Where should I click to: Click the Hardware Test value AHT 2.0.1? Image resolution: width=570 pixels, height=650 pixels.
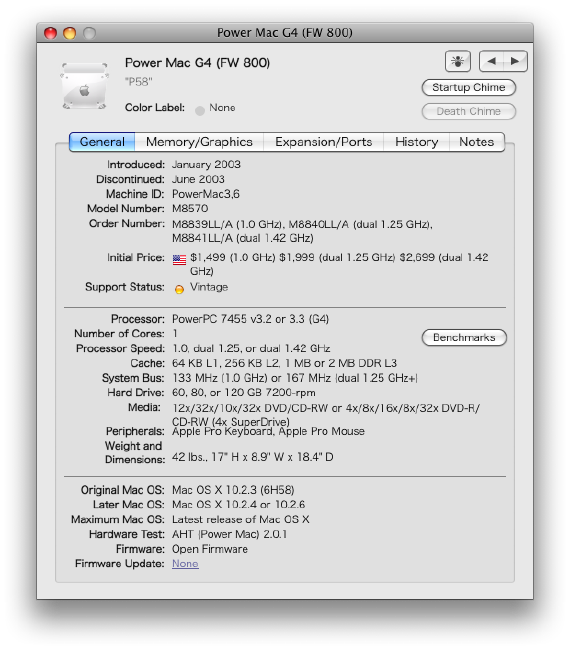[x=229, y=534]
